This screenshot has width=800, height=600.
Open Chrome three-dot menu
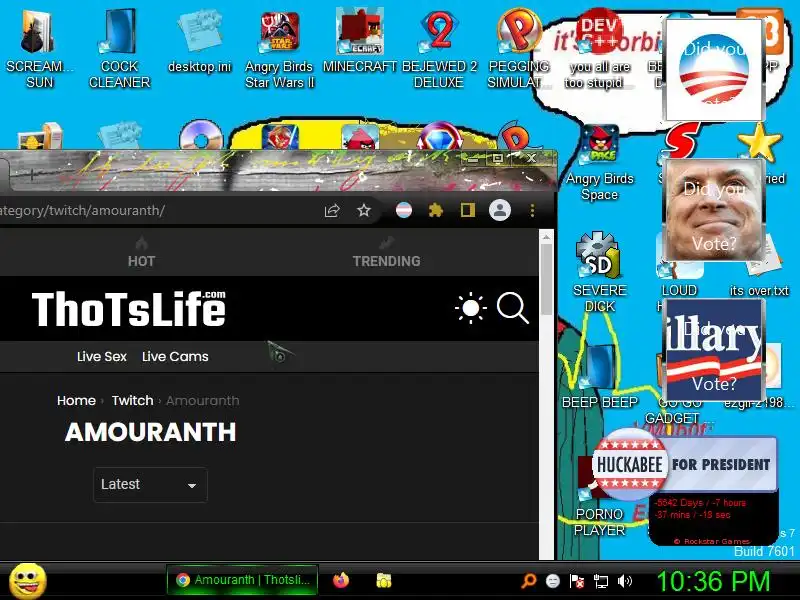coord(532,210)
